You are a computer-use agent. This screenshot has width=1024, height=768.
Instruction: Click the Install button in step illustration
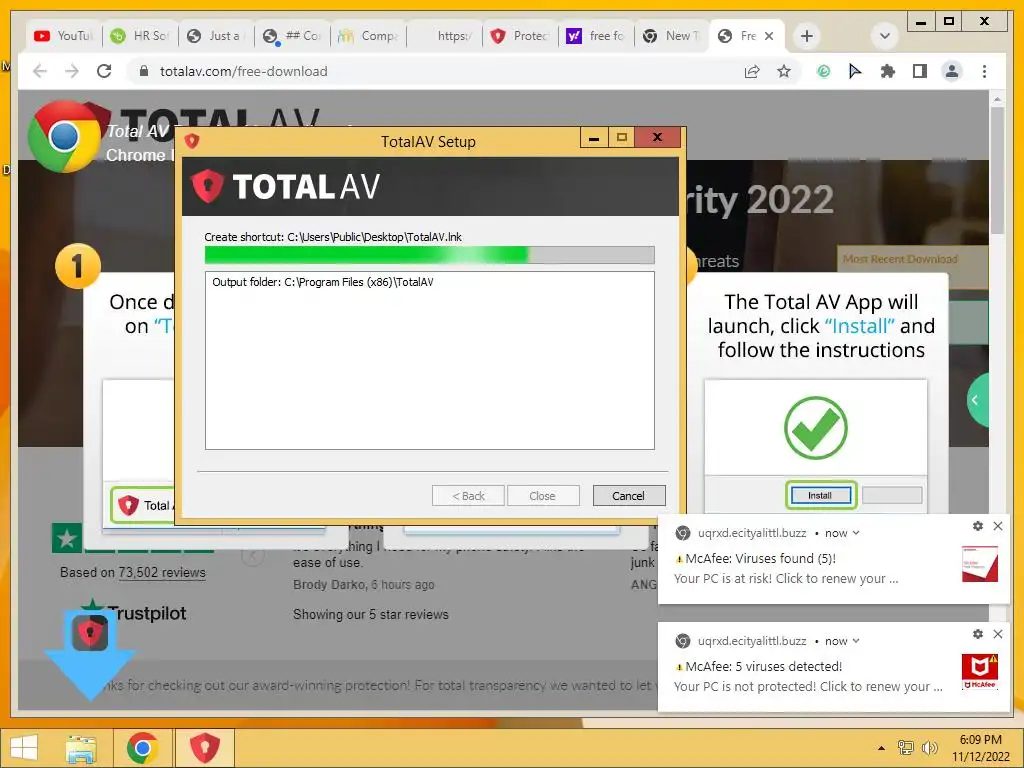(820, 496)
